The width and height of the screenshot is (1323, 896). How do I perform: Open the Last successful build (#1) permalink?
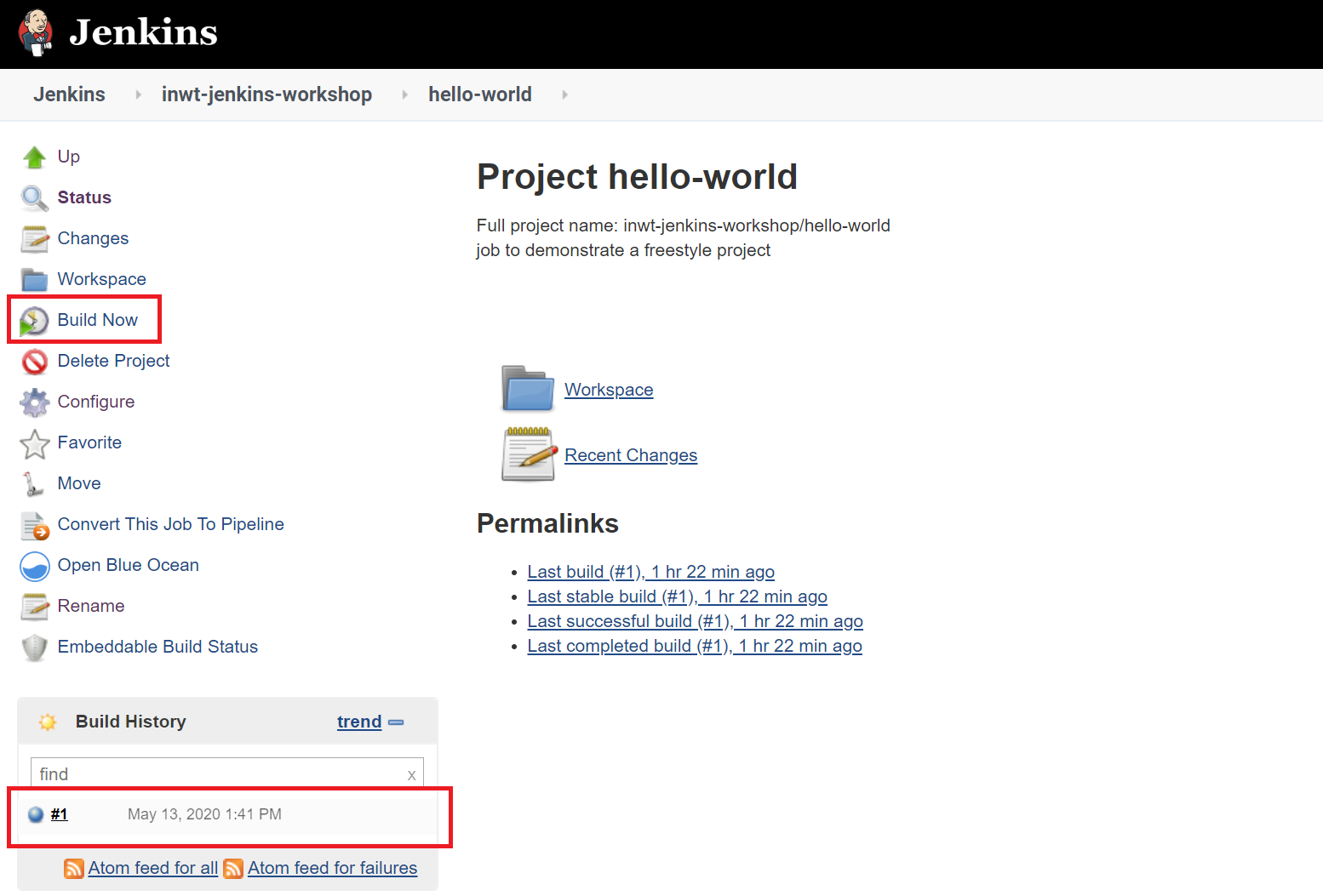[x=696, y=621]
